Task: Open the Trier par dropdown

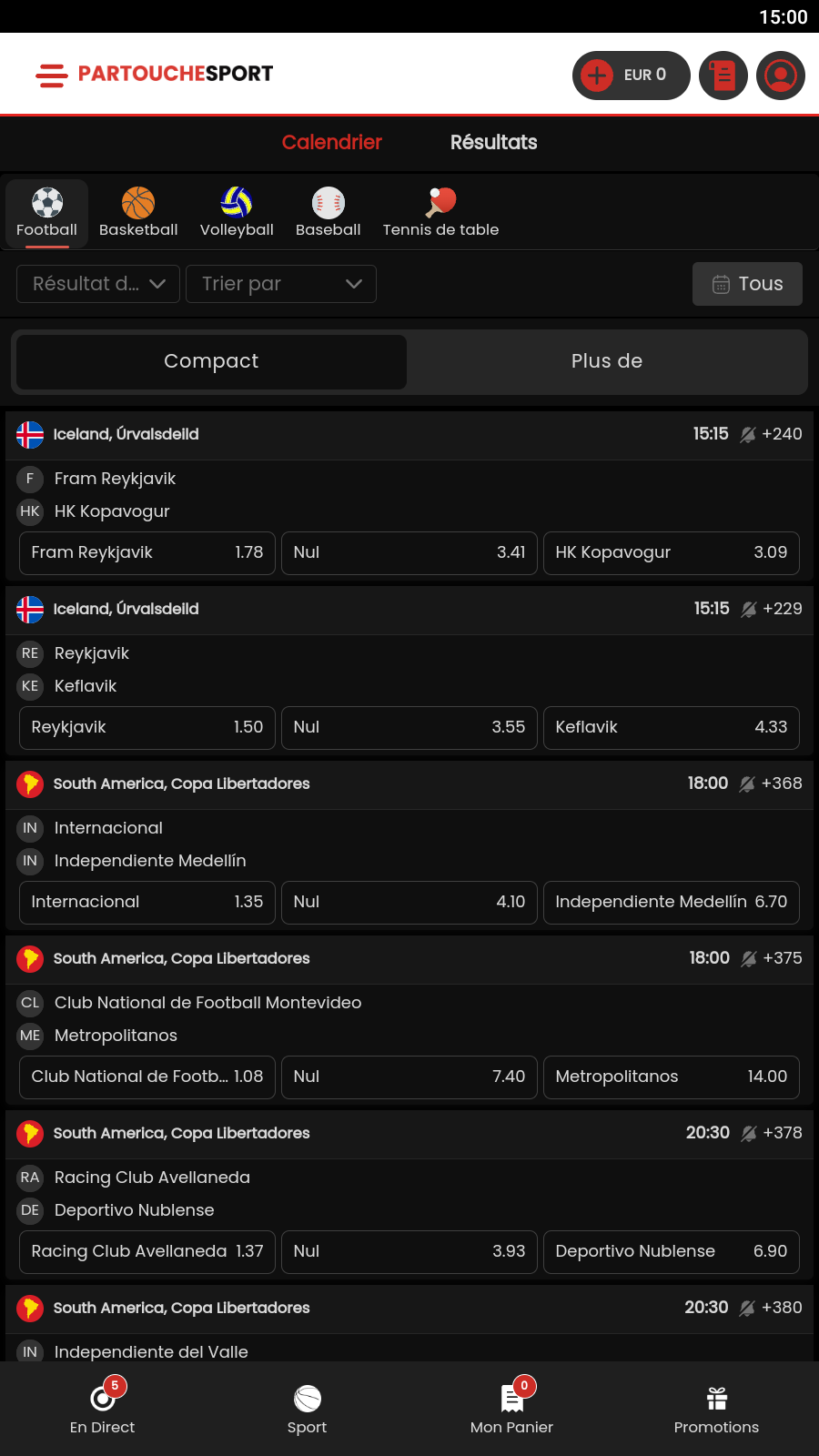Action: coord(281,284)
